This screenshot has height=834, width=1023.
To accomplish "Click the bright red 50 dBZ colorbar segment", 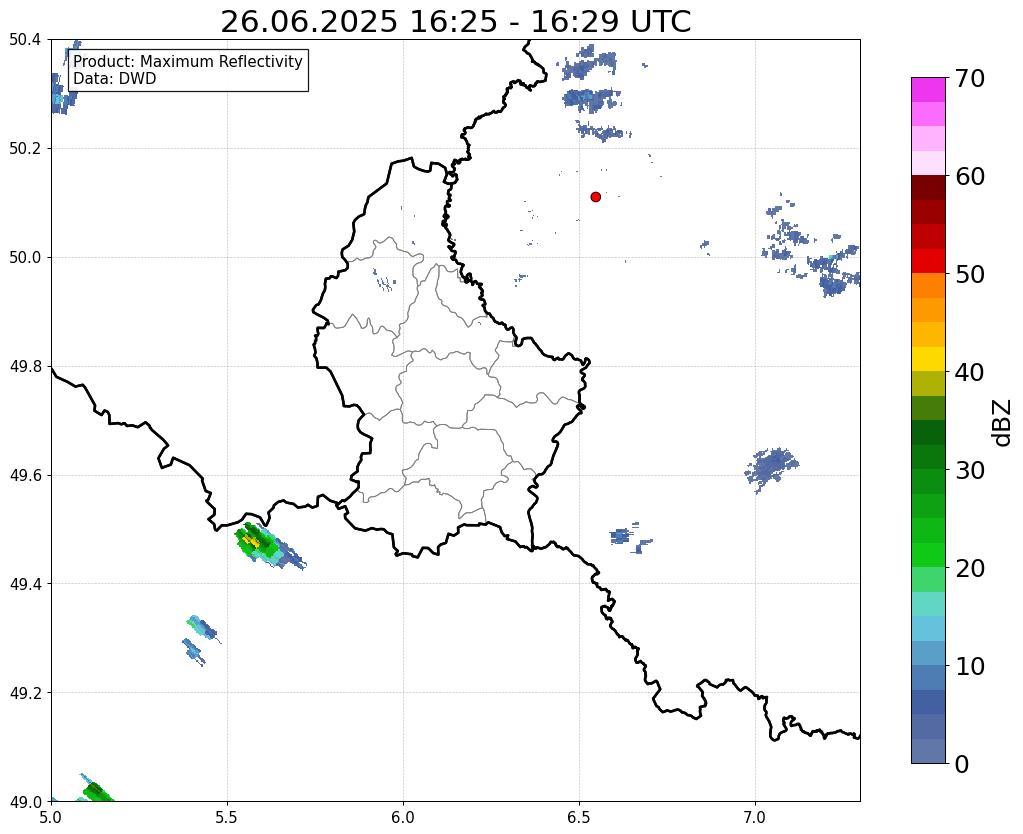I will [928, 261].
